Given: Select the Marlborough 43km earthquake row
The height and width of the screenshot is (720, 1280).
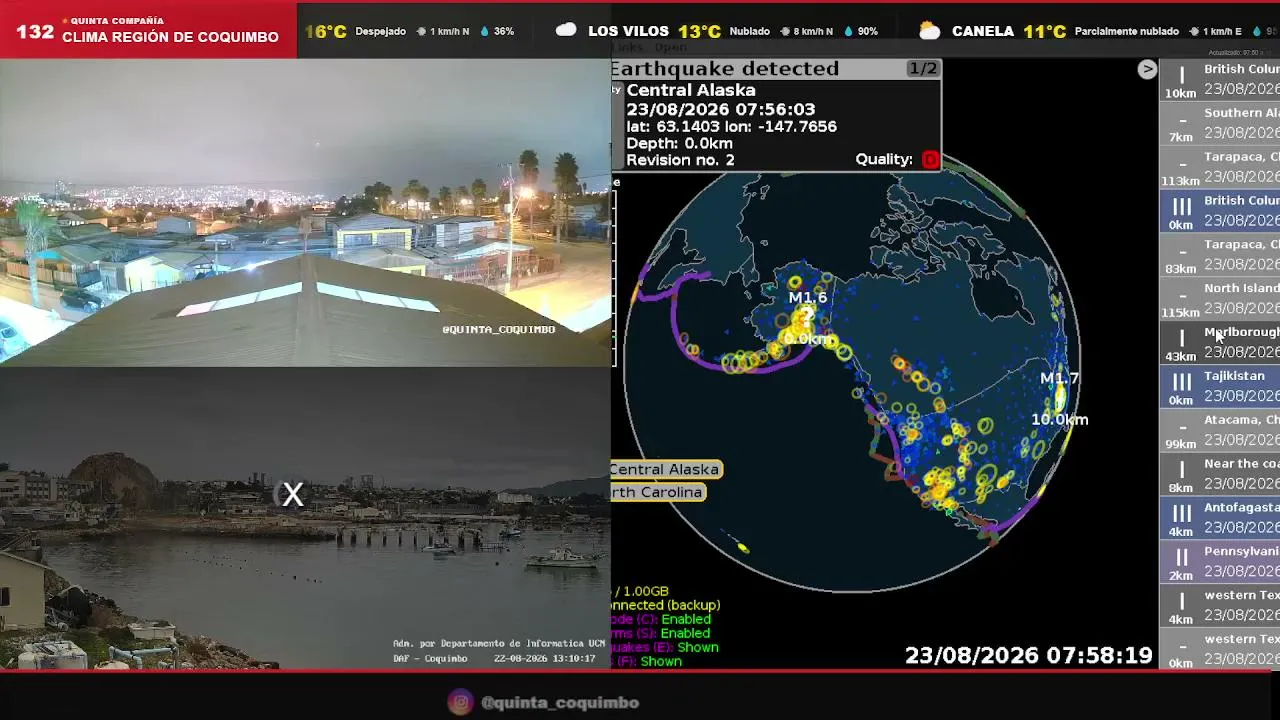Looking at the screenshot, I should pyautogui.click(x=1220, y=344).
